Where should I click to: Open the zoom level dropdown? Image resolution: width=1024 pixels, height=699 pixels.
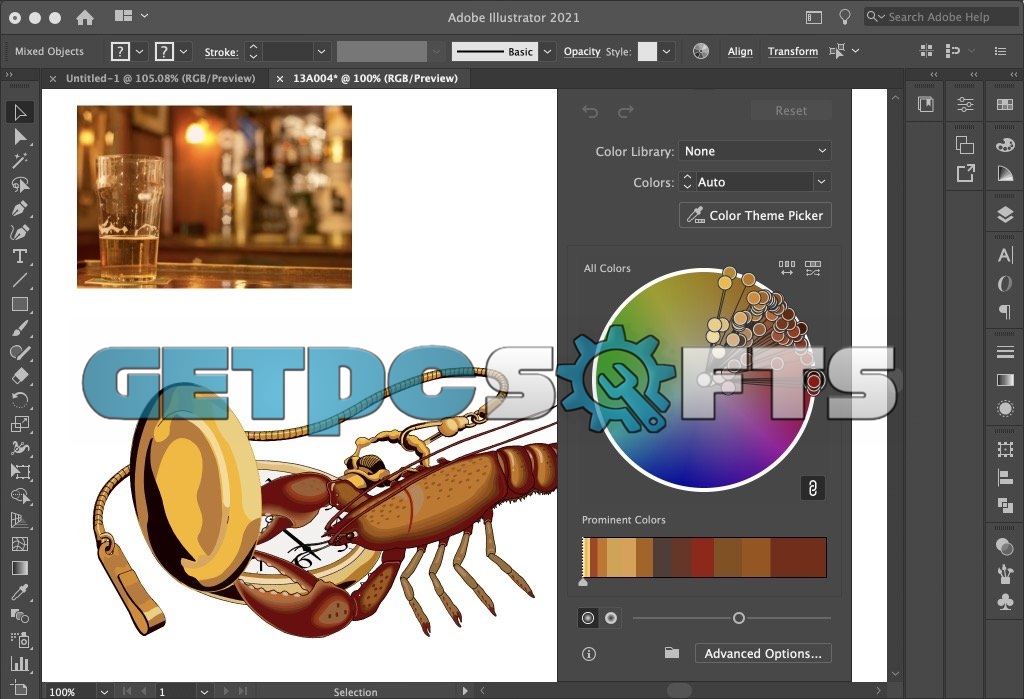103,691
